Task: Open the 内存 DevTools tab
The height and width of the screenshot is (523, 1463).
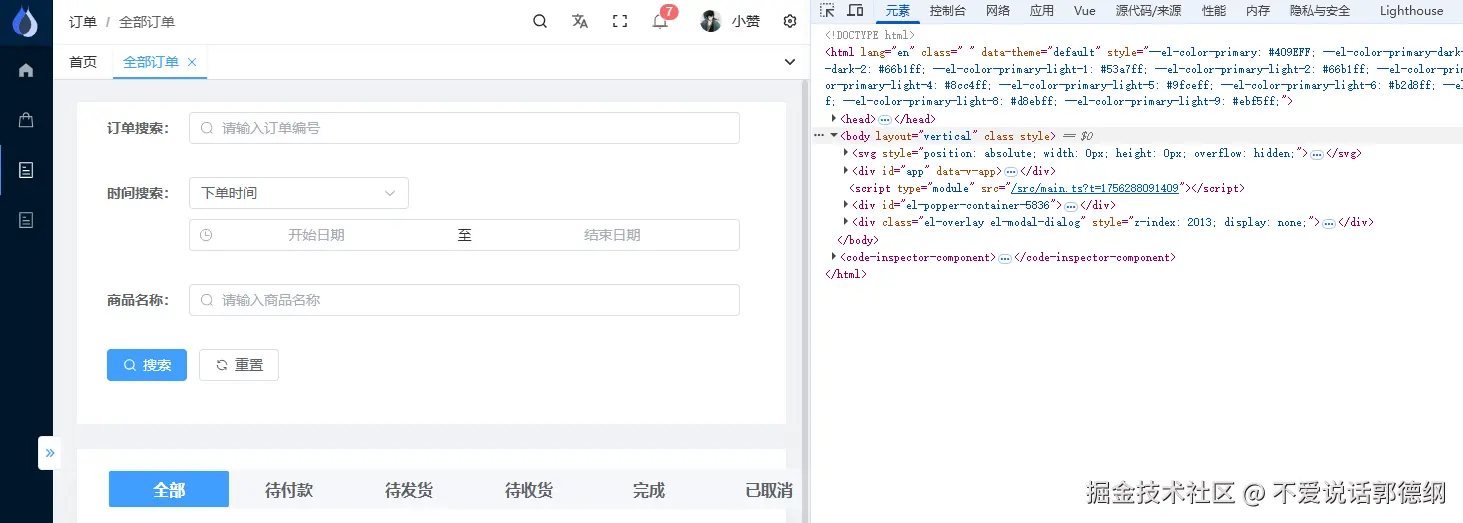Action: pos(1258,11)
